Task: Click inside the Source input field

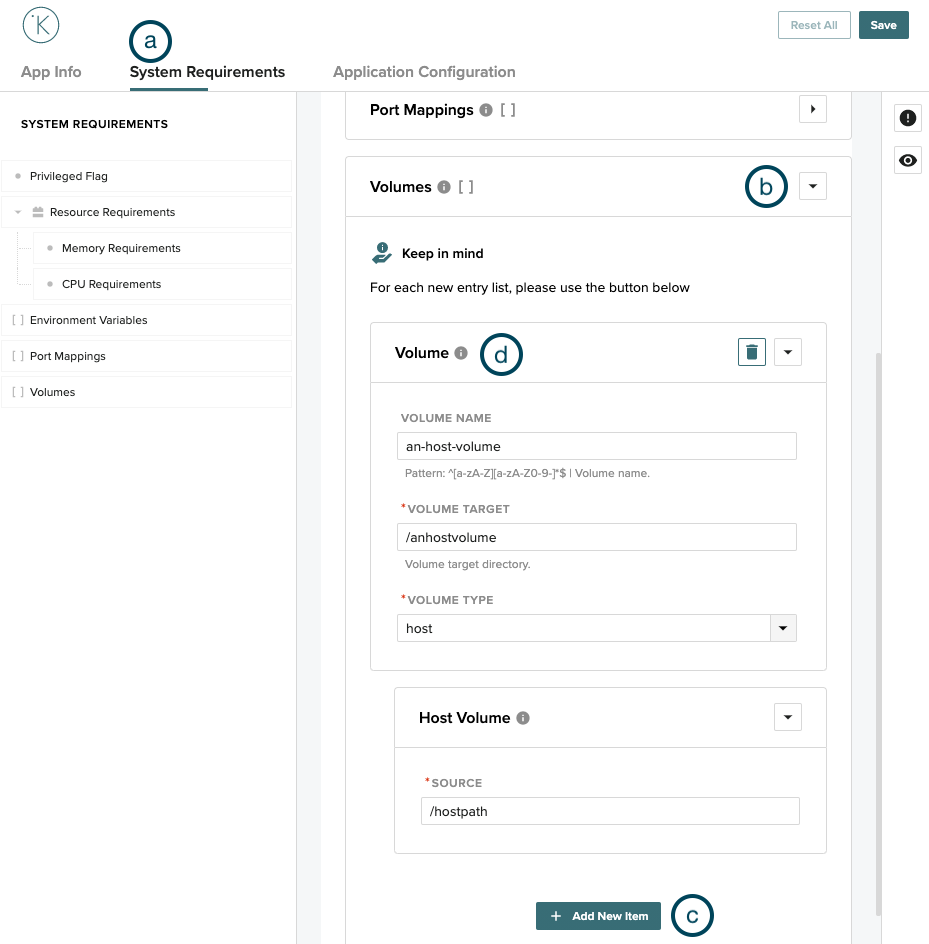Action: pyautogui.click(x=610, y=811)
